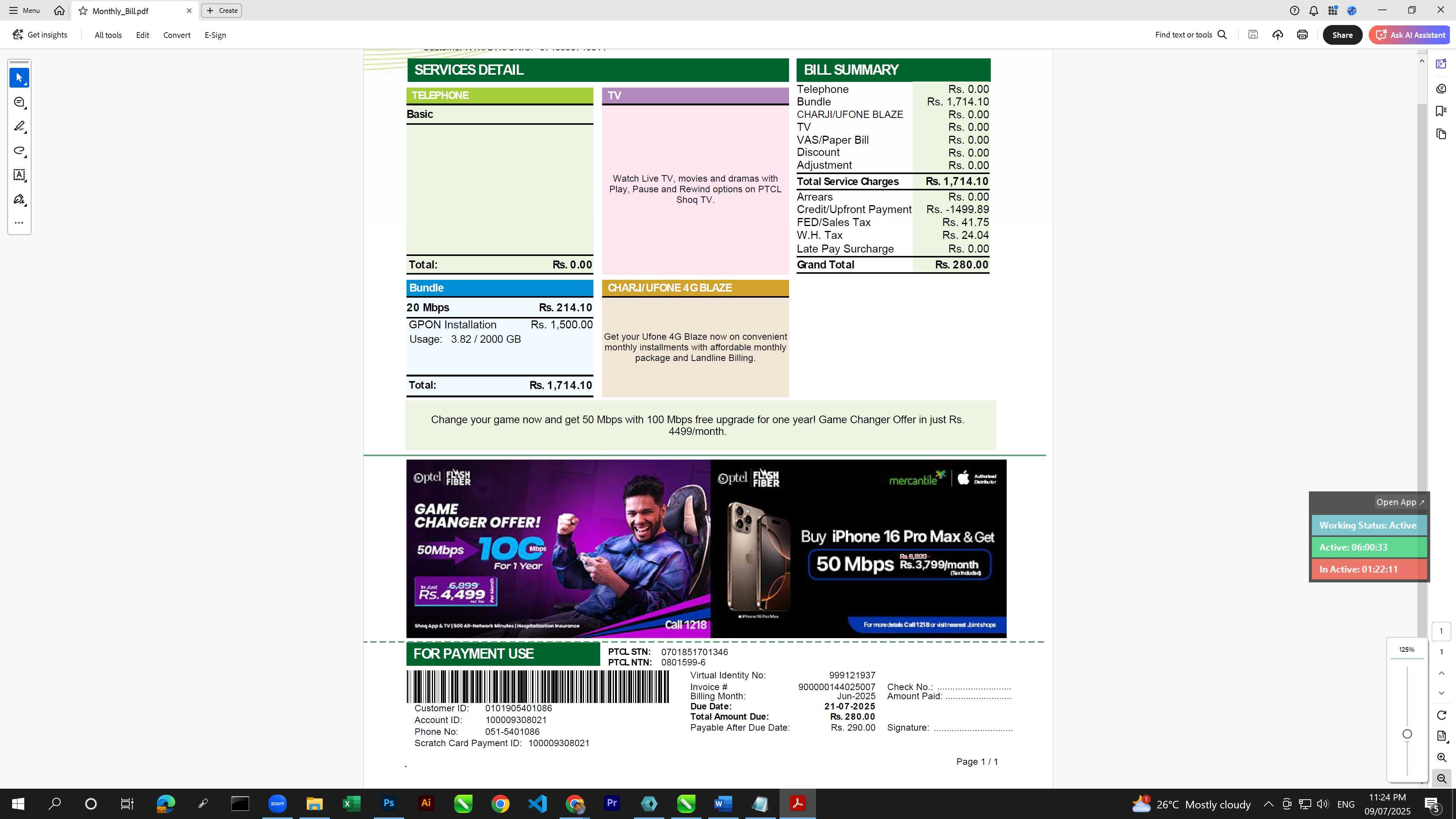Go to next page arrow

coord(1441,693)
